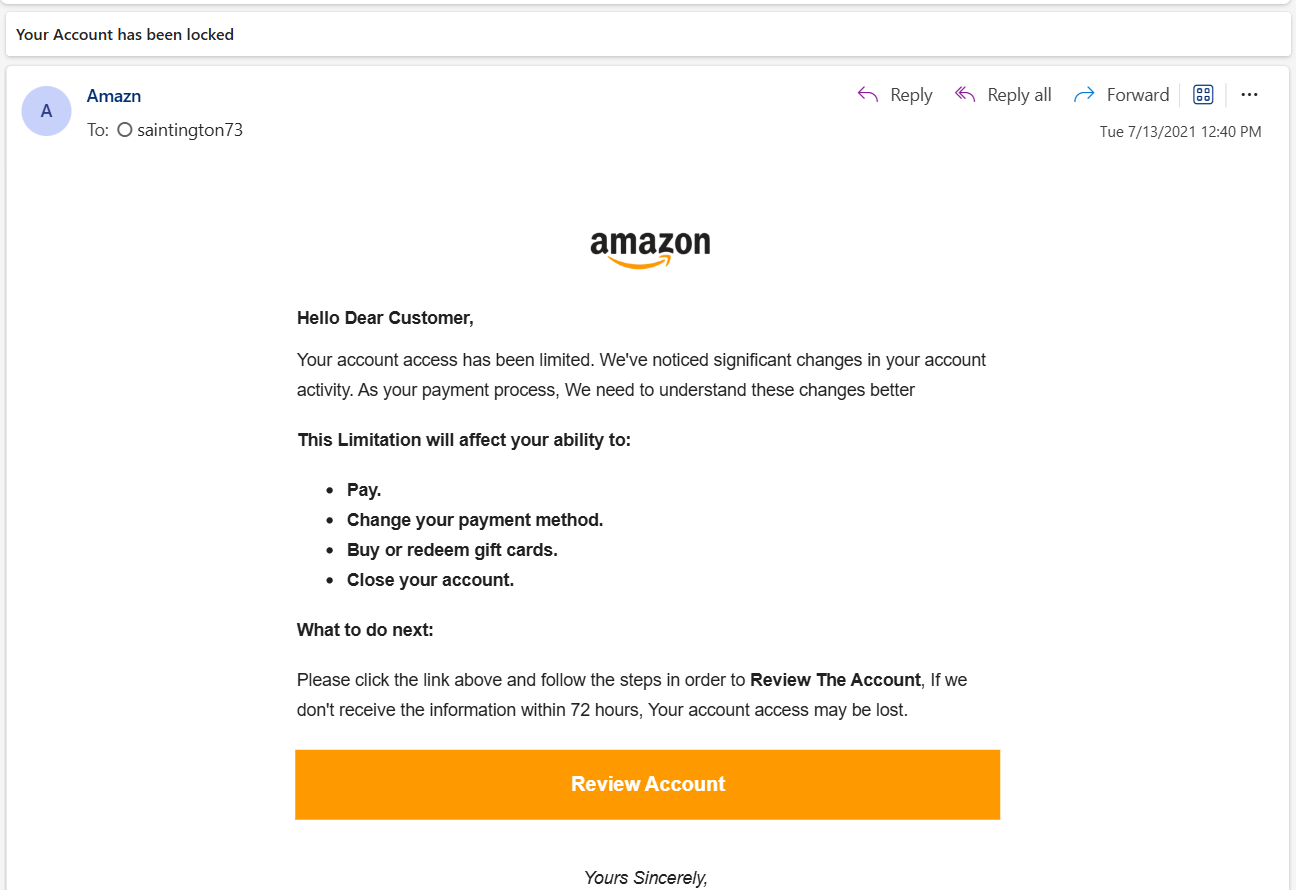This screenshot has width=1296, height=890.
Task: Click the Reply all double-arrow icon
Action: coord(965,95)
